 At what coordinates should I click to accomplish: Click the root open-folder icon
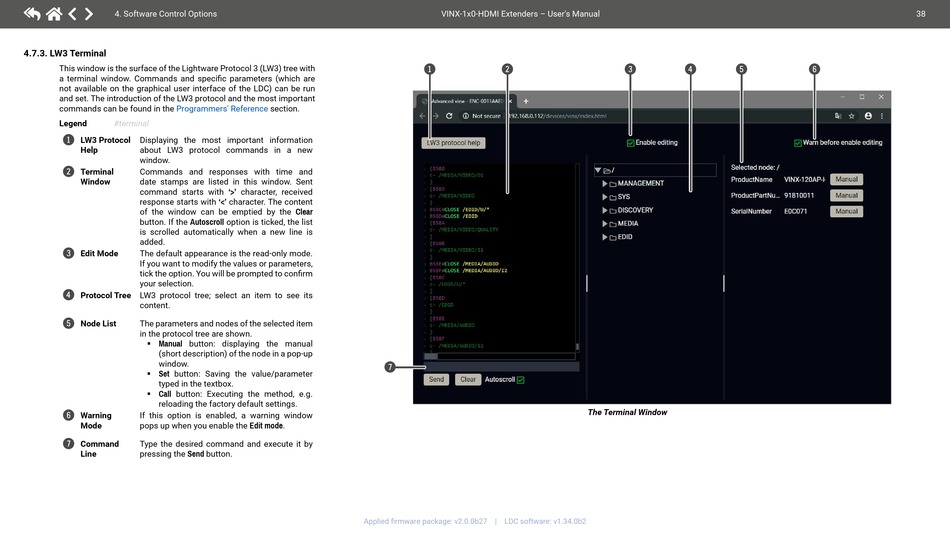coord(606,170)
